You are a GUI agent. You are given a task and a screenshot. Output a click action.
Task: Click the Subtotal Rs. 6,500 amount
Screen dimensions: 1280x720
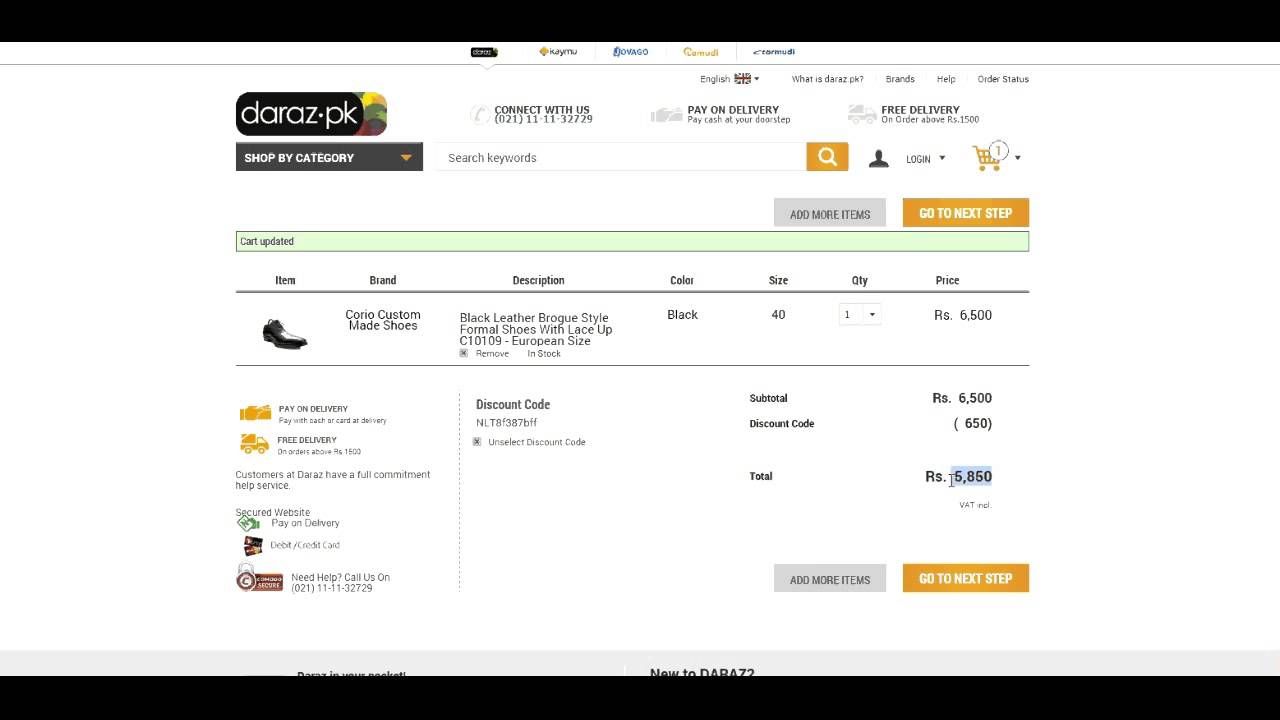click(962, 398)
